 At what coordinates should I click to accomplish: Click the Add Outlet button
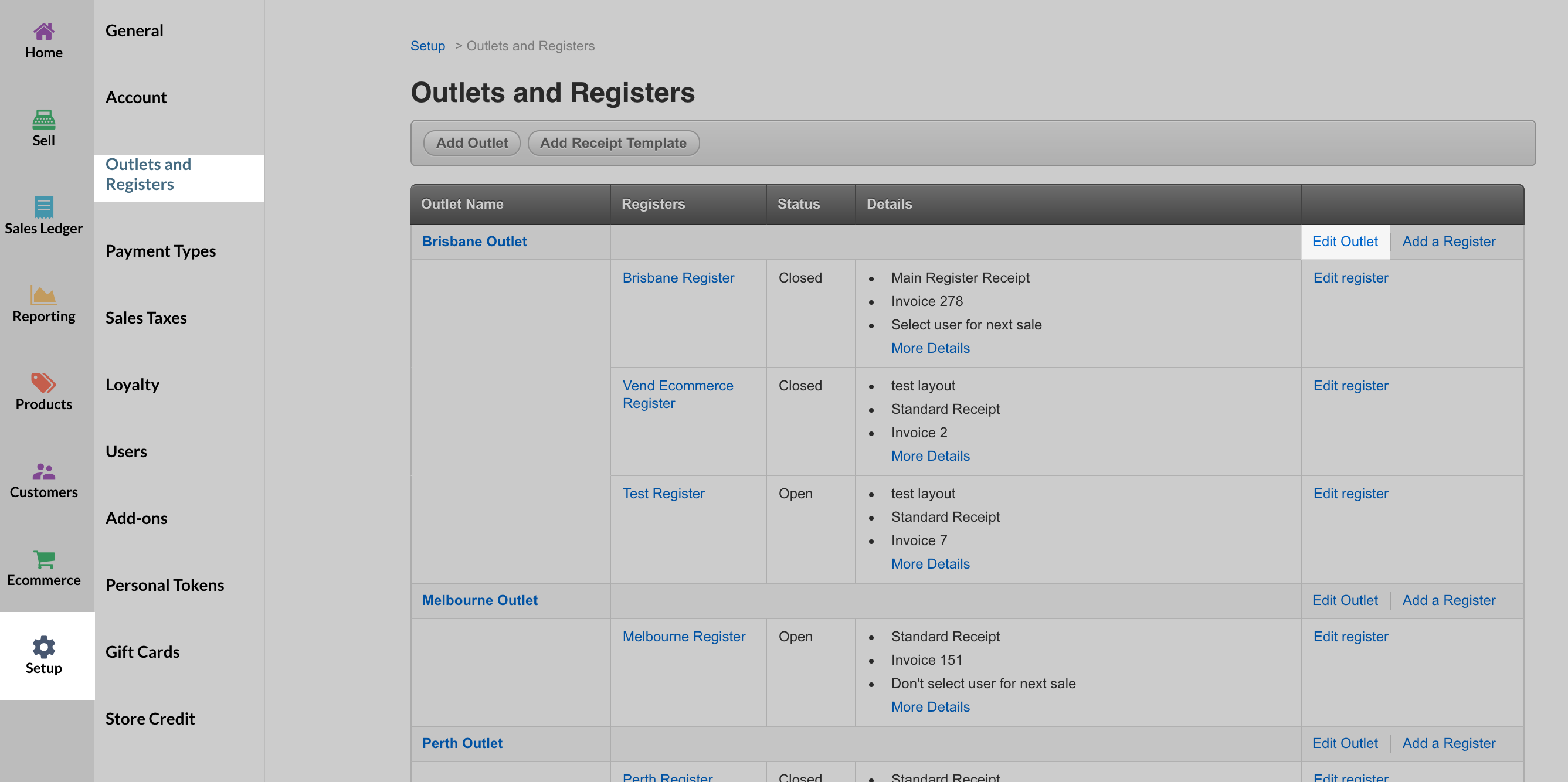tap(471, 143)
